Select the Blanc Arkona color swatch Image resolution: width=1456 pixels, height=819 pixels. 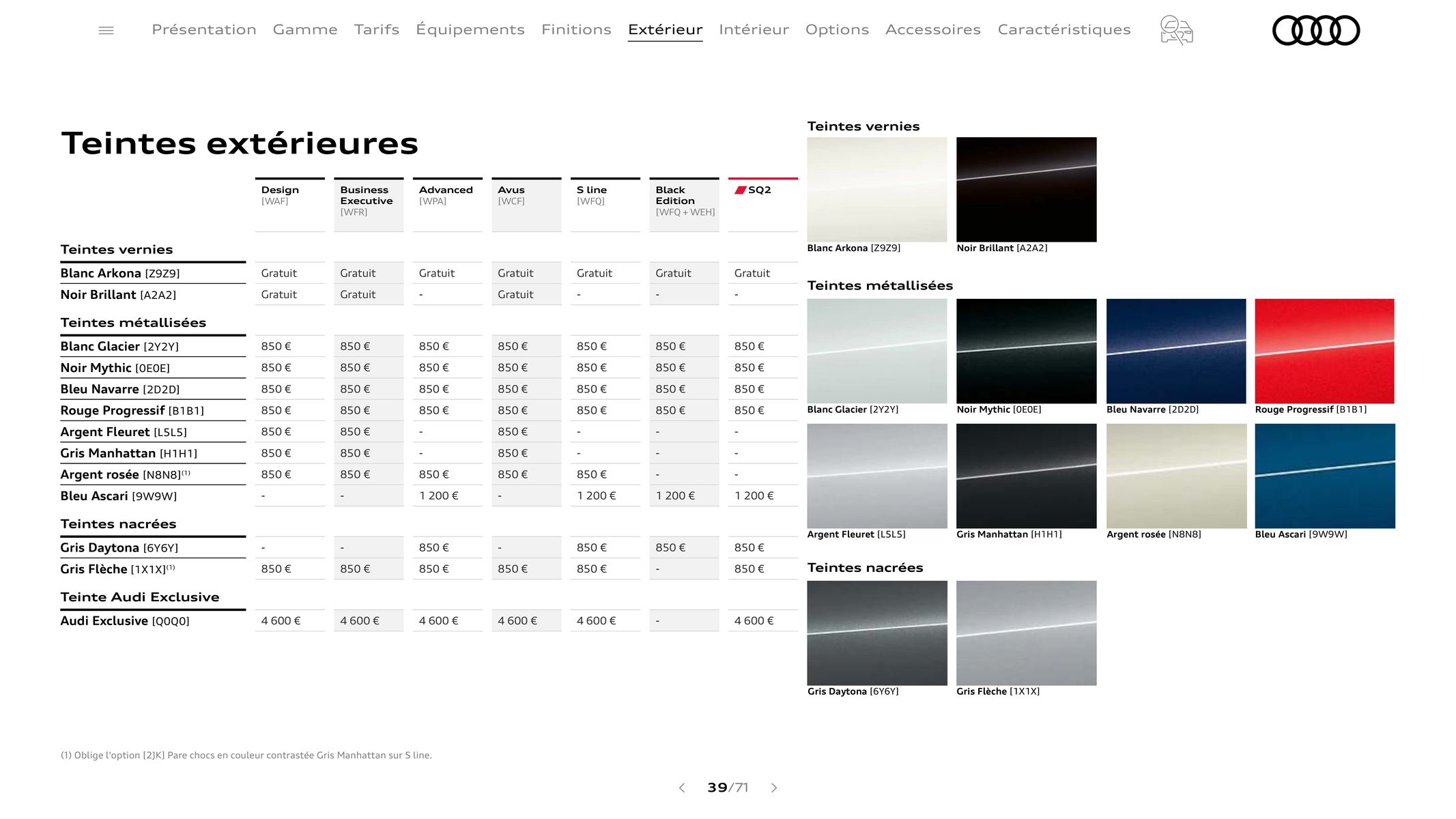pyautogui.click(x=877, y=190)
